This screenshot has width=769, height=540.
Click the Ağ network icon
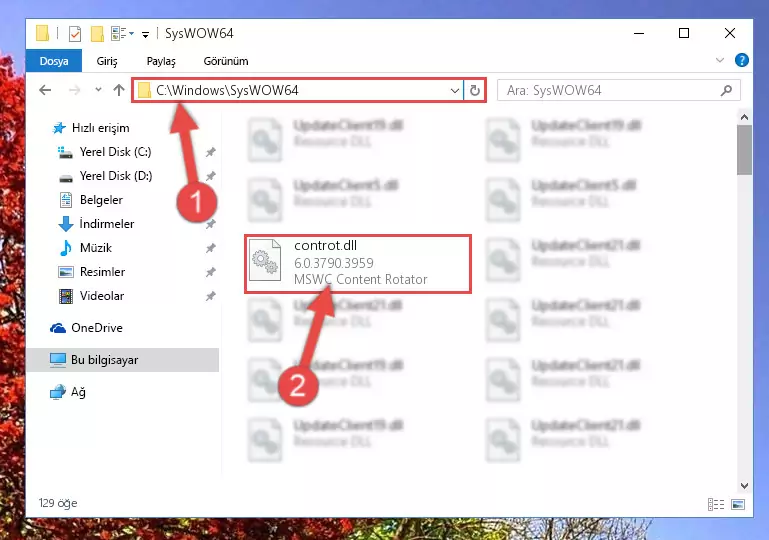coord(58,392)
